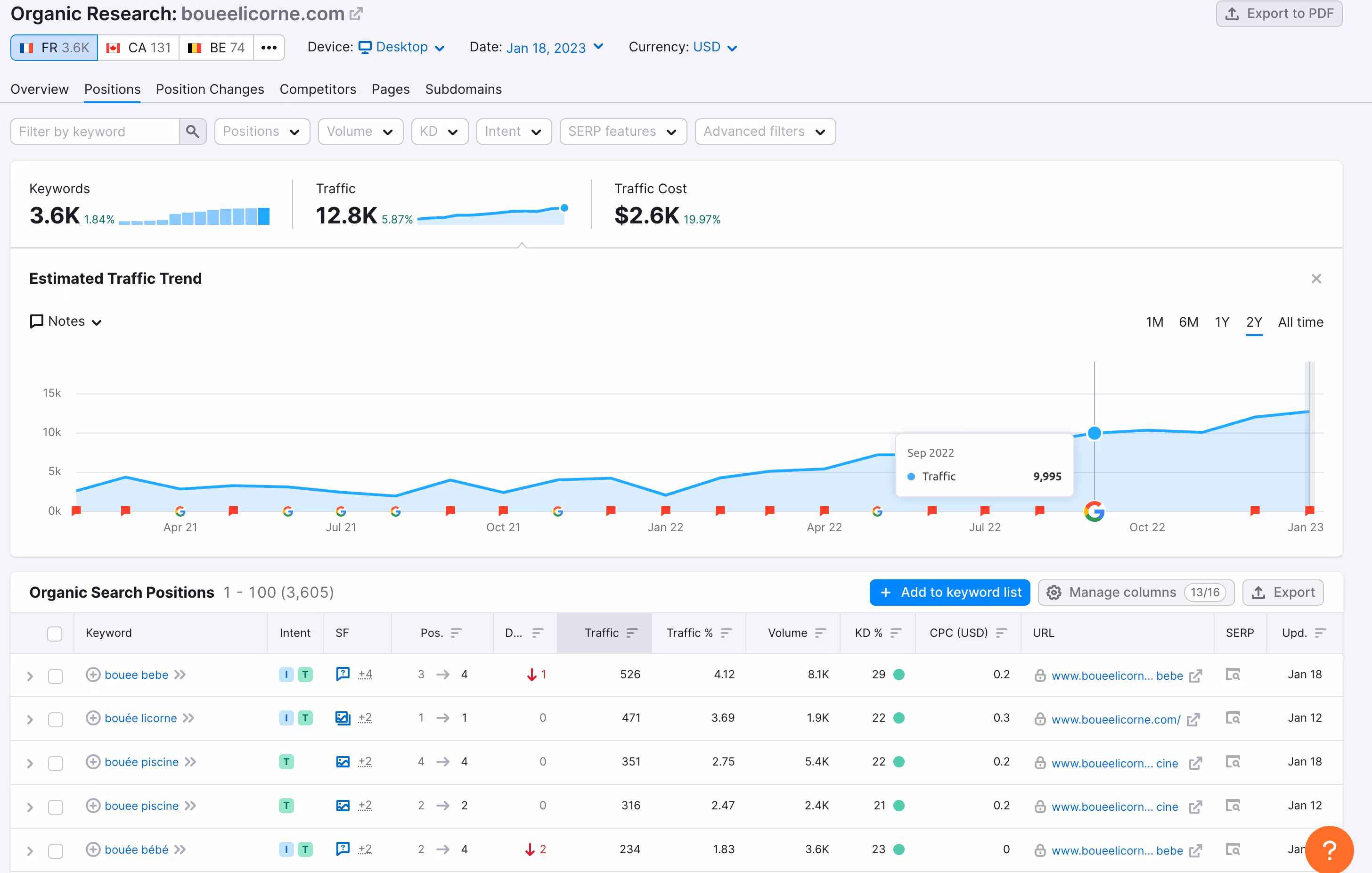Select the 1Y time range tab
The width and height of the screenshot is (1372, 873).
1221,322
